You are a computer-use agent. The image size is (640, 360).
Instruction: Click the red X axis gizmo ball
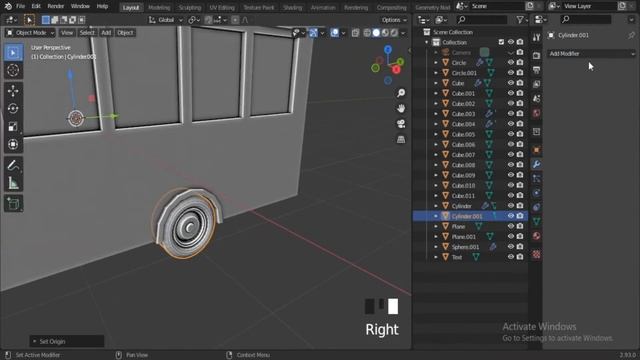pos(396,70)
